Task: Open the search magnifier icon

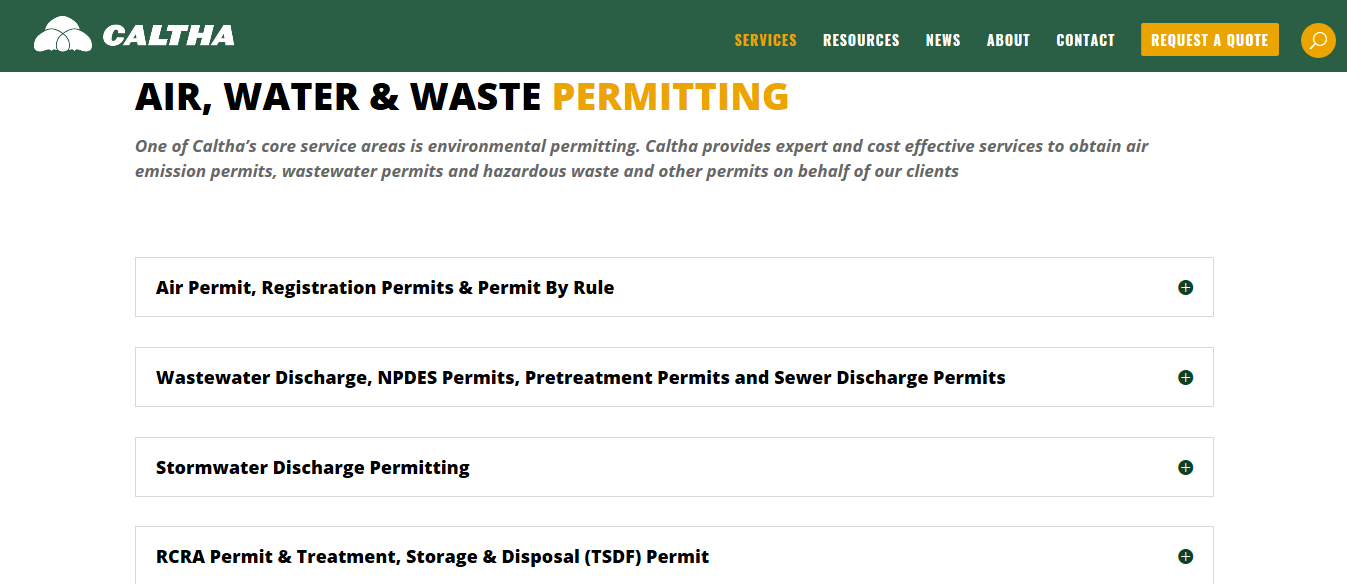Action: 1318,40
